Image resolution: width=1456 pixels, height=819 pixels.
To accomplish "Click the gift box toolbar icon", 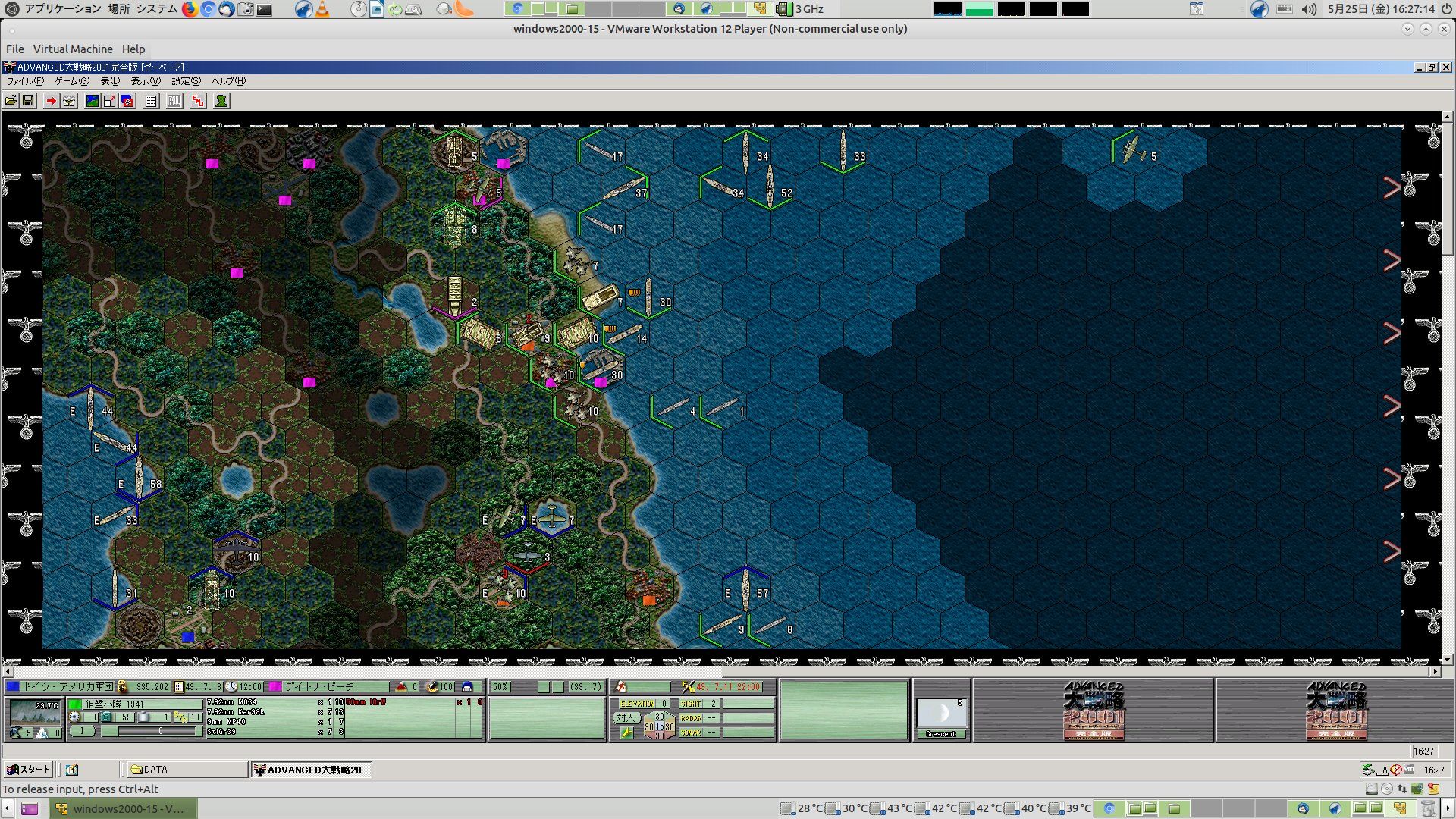I will [x=69, y=101].
